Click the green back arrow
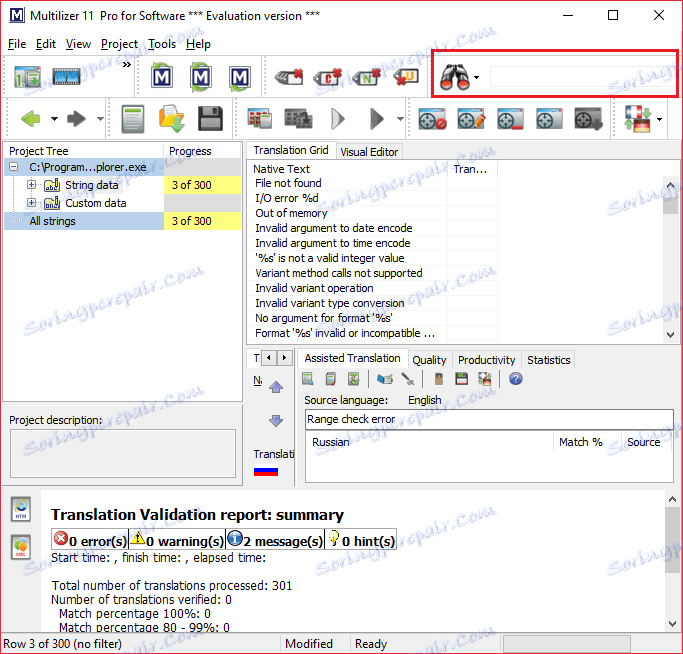 (30, 119)
